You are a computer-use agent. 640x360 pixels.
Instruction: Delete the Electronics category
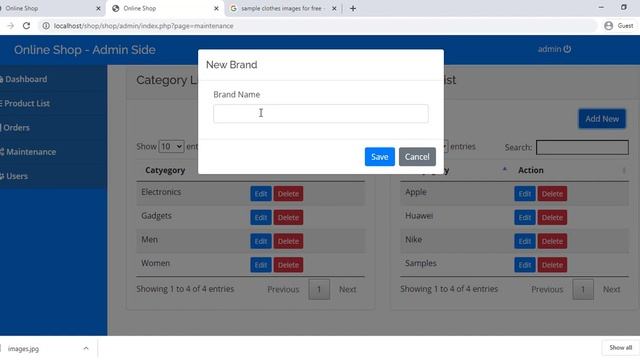coord(288,194)
